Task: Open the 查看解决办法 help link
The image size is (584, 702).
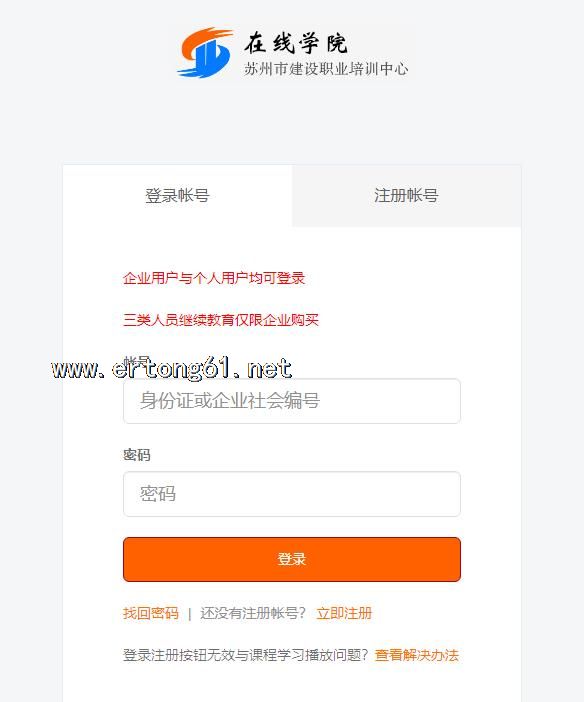Action: (x=417, y=655)
